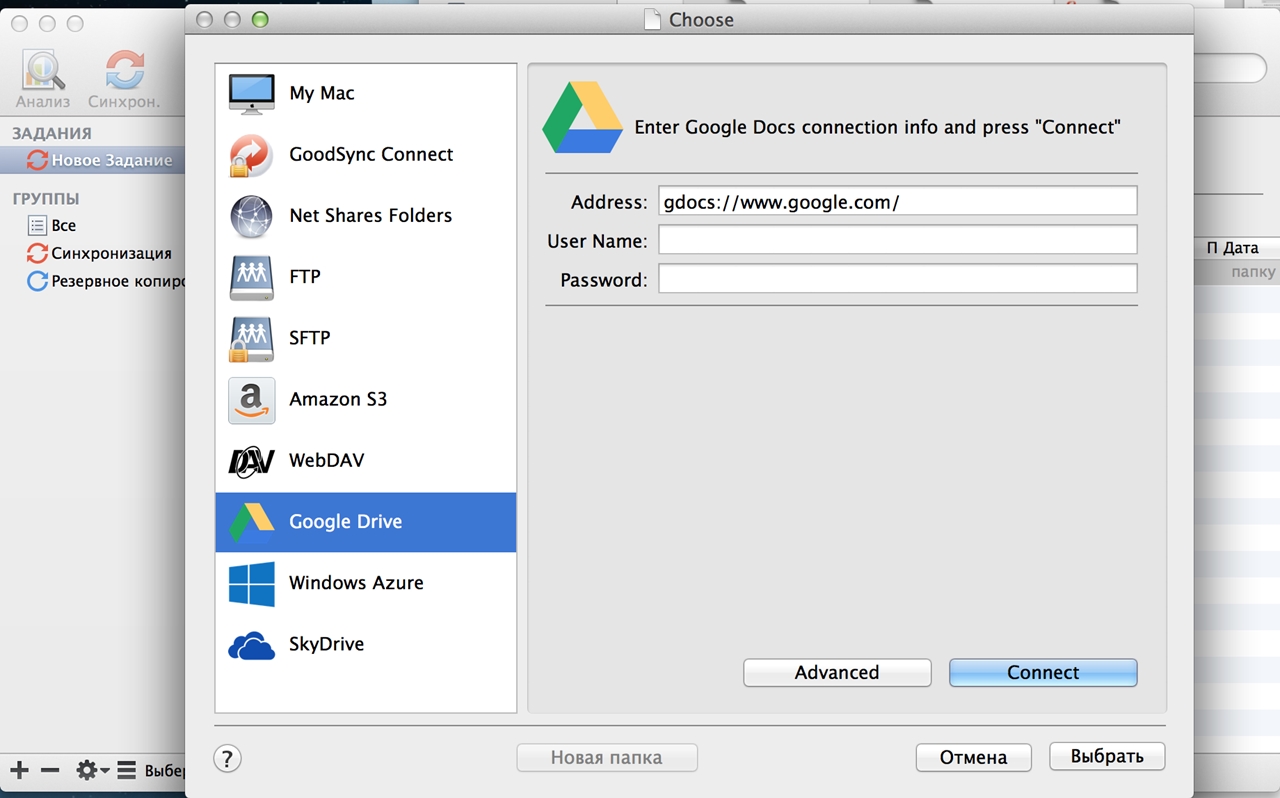Viewport: 1280px width, 798px height.
Task: Choose the WebDAV icon
Action: pyautogui.click(x=251, y=461)
